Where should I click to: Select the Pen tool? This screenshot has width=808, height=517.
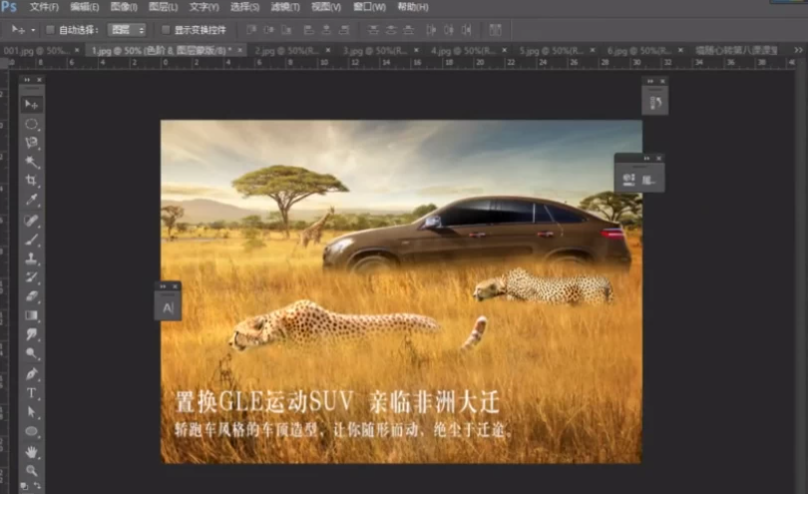(x=31, y=374)
